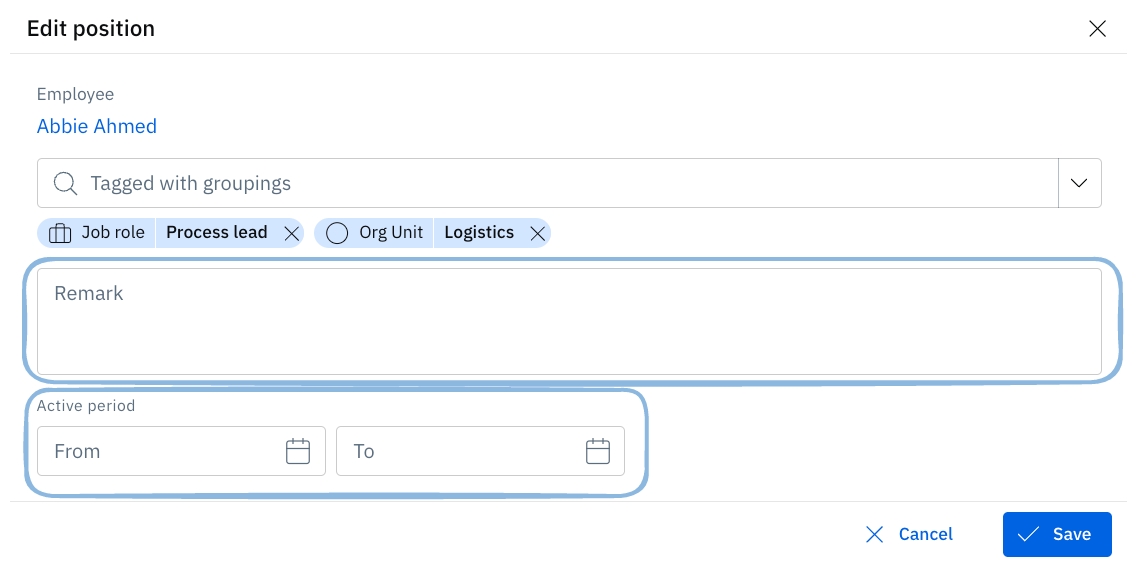
Task: Click the briefcase Job role icon
Action: coord(60,233)
